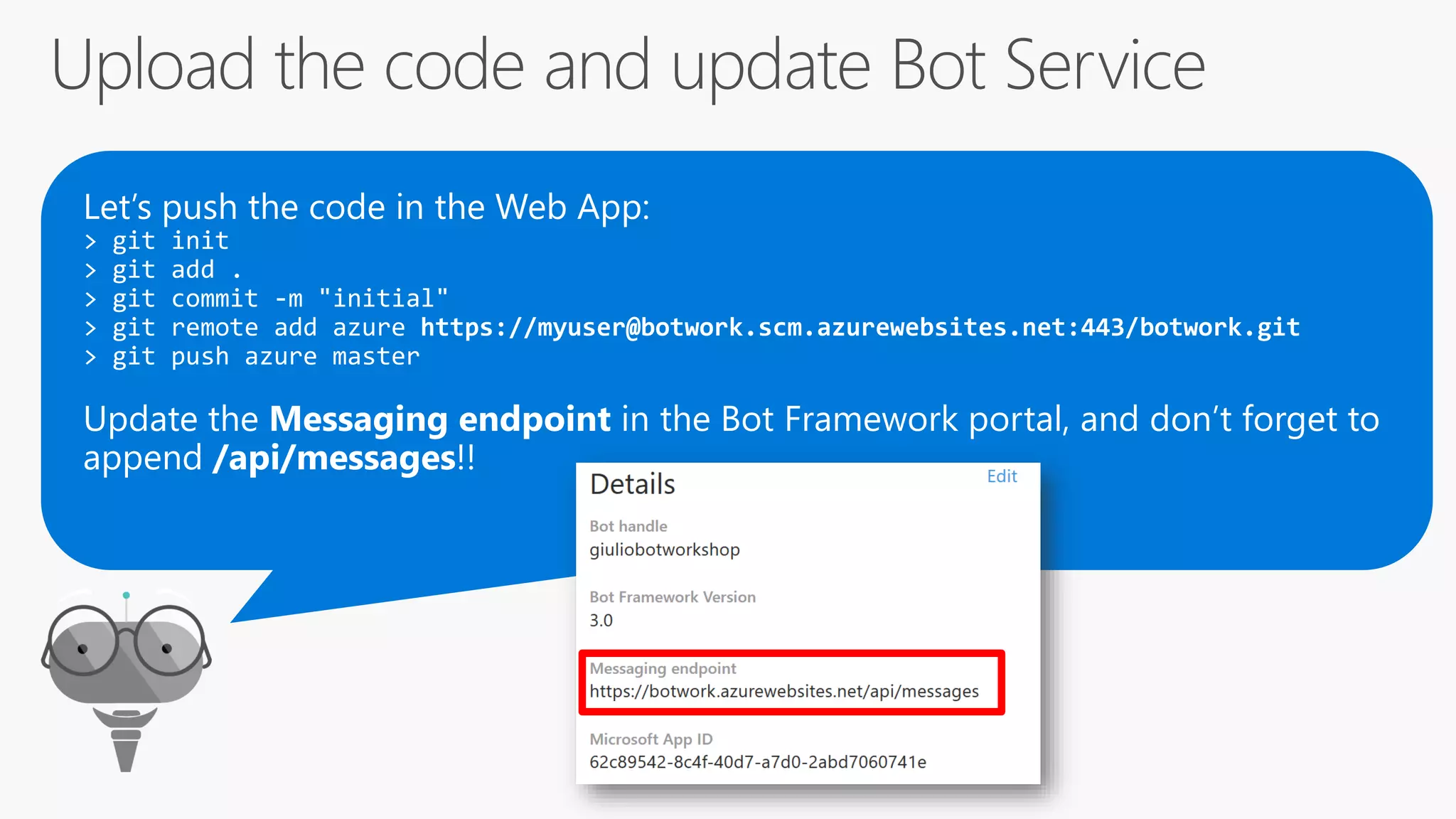This screenshot has height=819, width=1456.
Task: Click the 'git push azure master' line
Action: point(266,356)
